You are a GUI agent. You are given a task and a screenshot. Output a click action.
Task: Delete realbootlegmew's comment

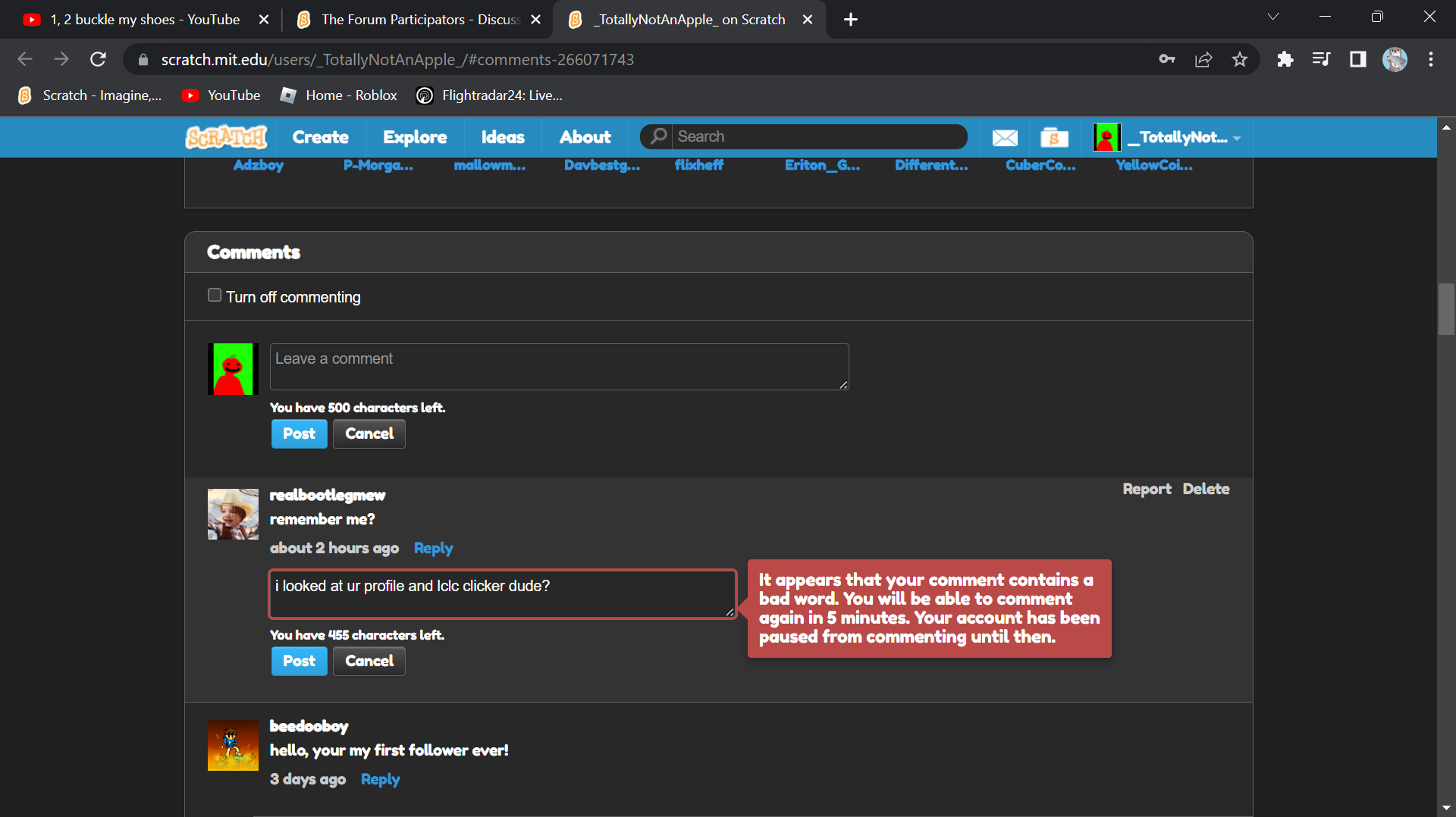pos(1206,489)
